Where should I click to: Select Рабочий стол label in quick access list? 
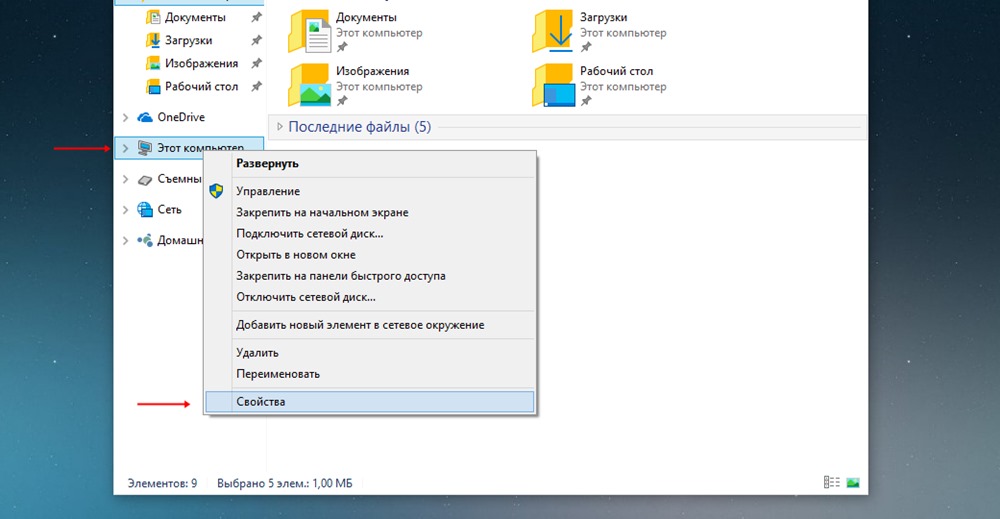(202, 86)
